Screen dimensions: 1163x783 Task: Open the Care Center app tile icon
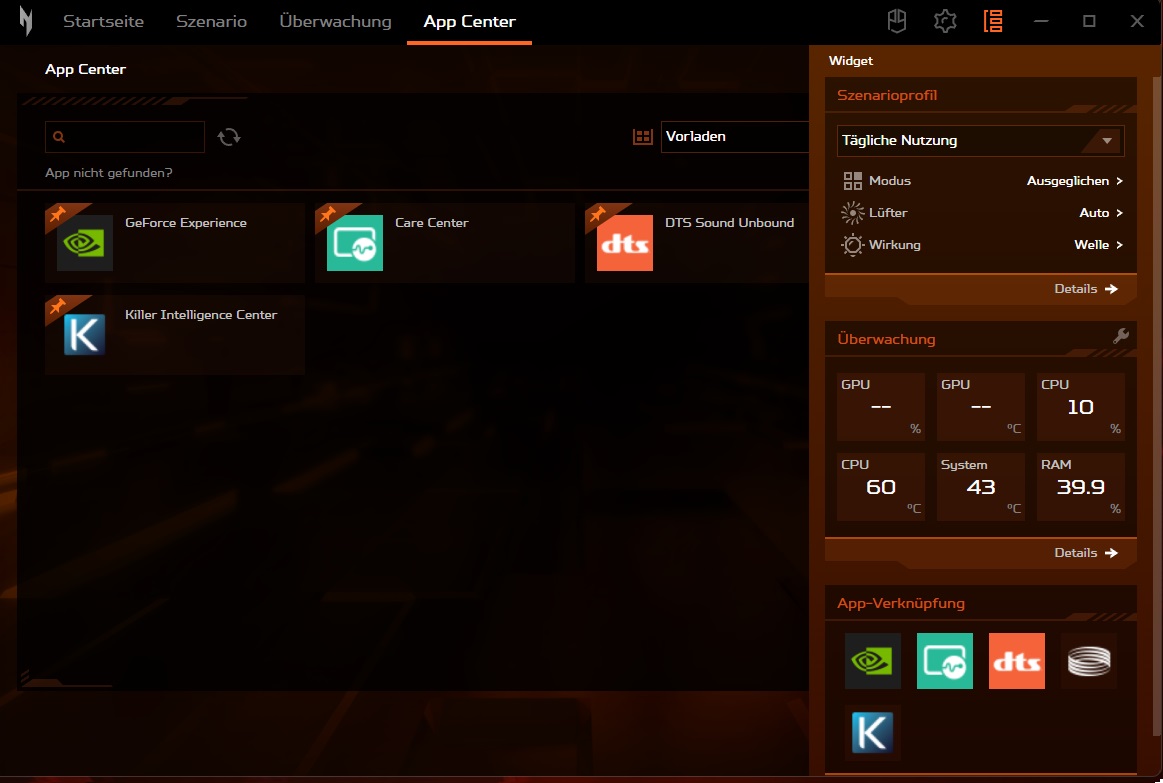tap(355, 243)
